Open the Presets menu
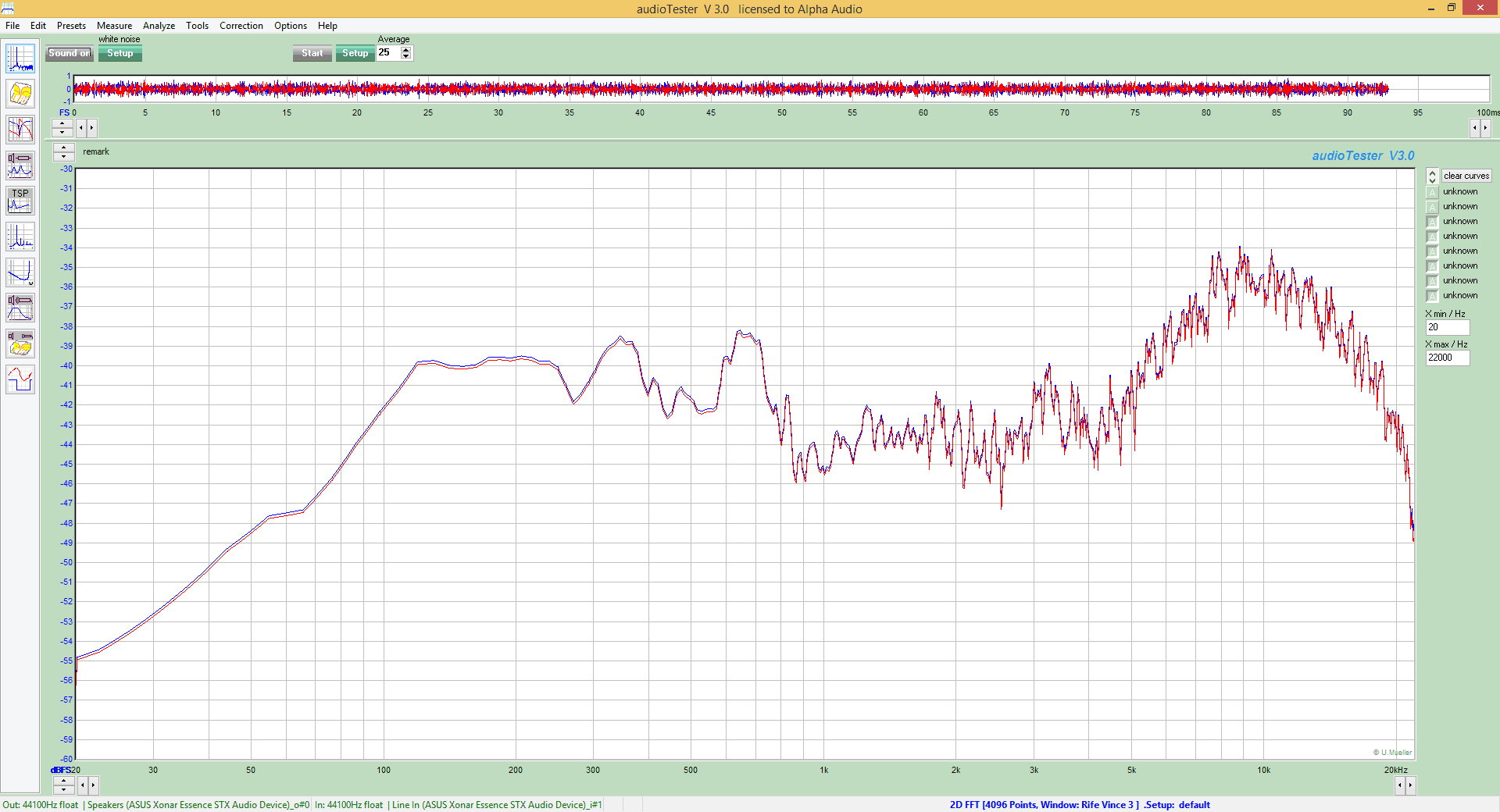The width and height of the screenshot is (1500, 812). click(x=71, y=26)
